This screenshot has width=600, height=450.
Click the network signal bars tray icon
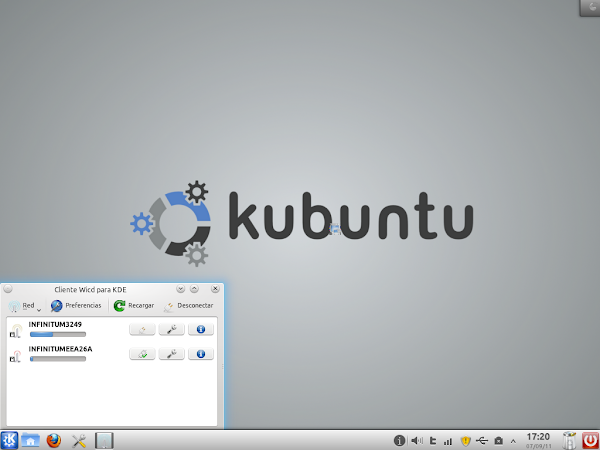[x=448, y=441]
